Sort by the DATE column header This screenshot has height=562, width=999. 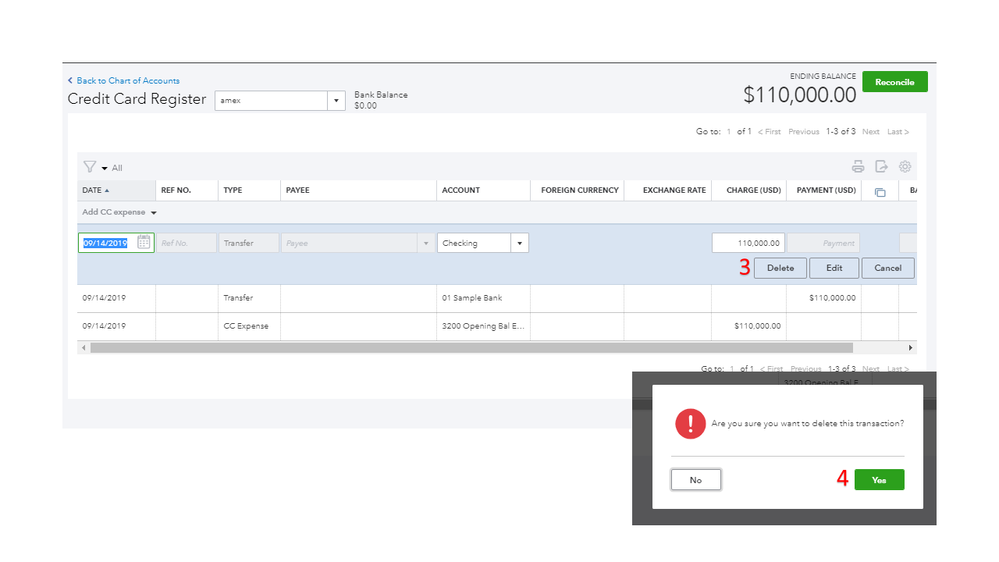click(x=116, y=190)
